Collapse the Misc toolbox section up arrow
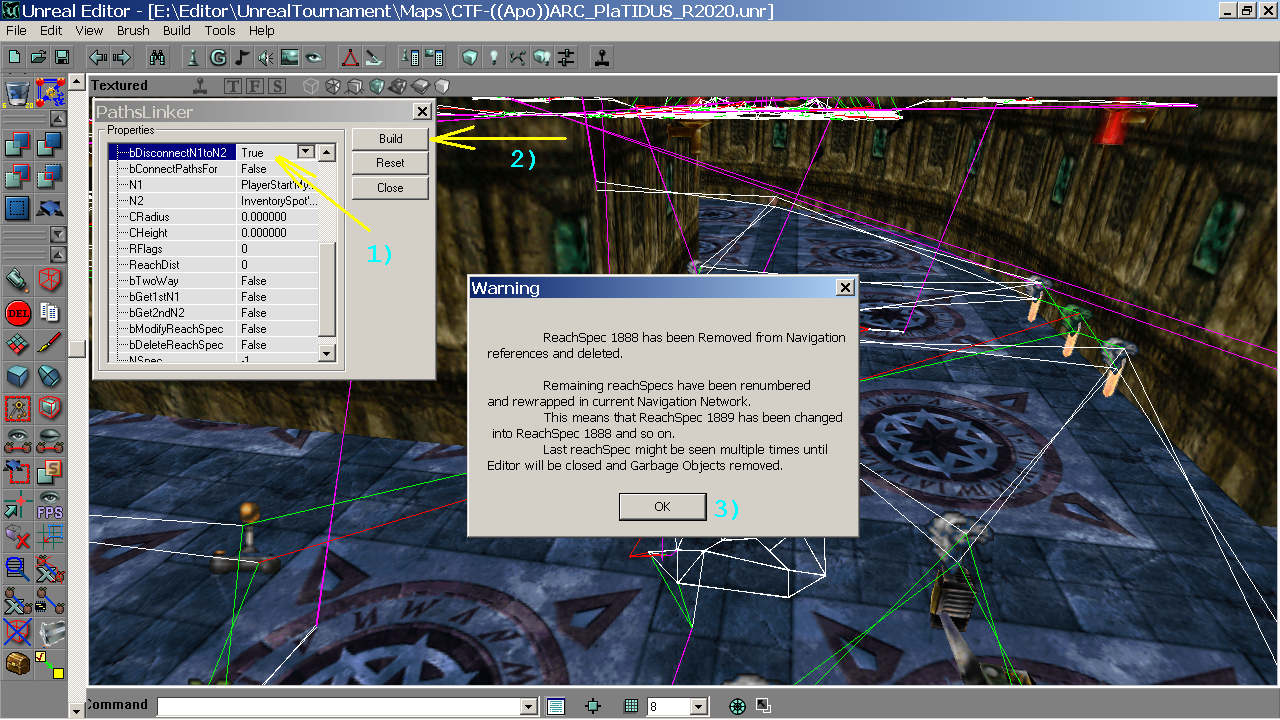 [x=58, y=255]
